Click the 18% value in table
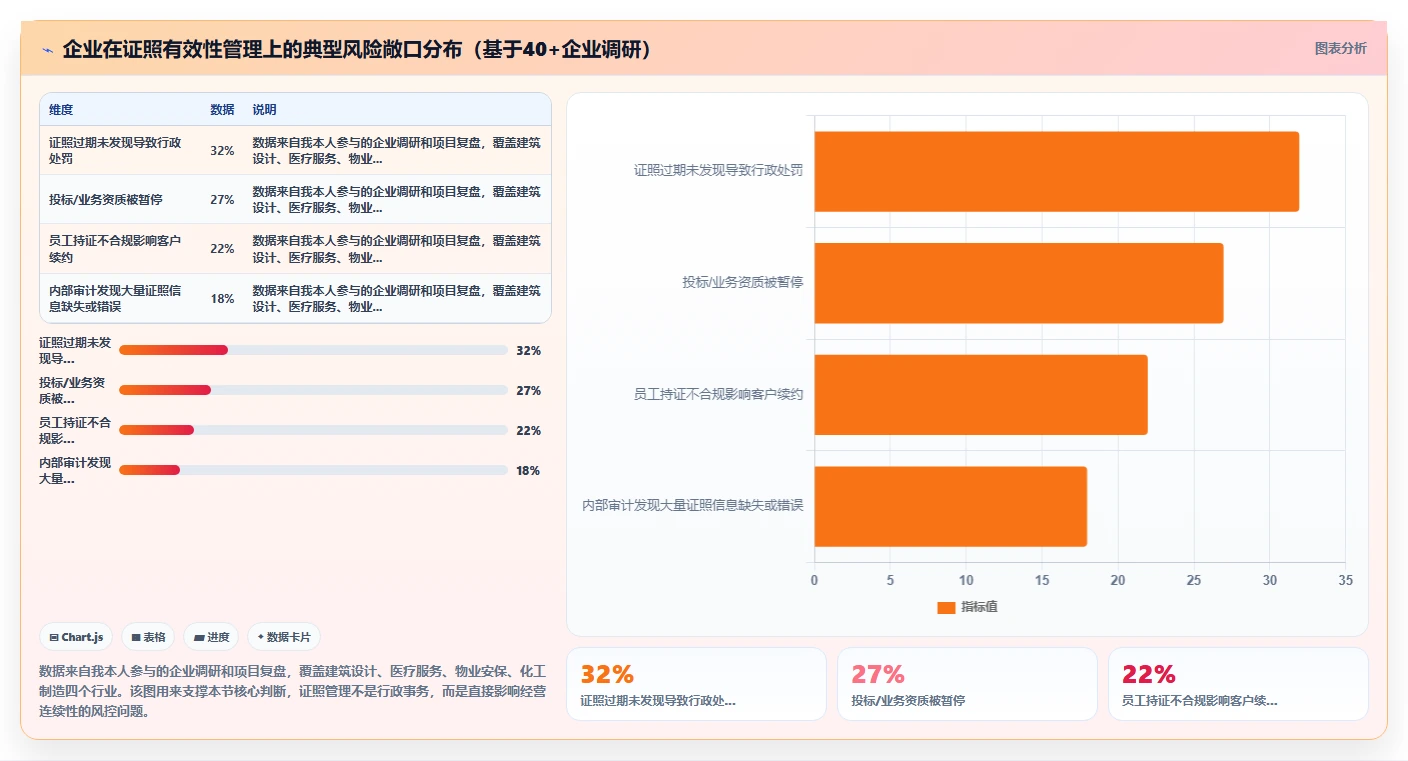1408x761 pixels. (x=222, y=298)
